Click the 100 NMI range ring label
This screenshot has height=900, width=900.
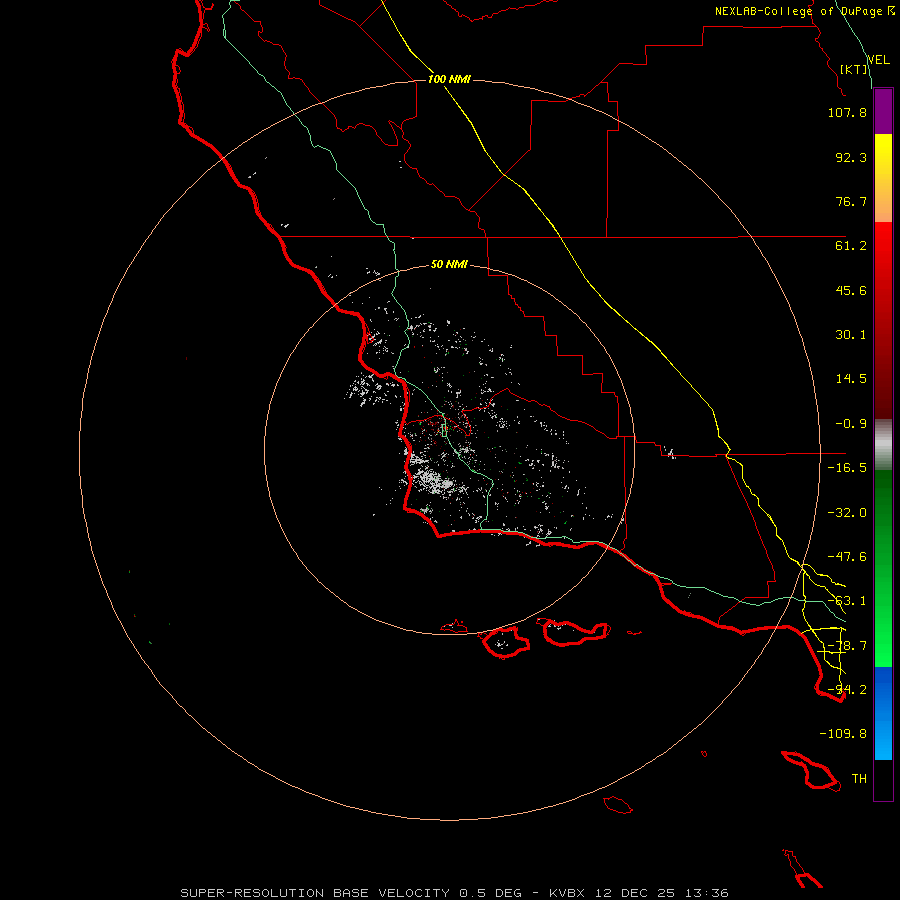tap(449, 79)
